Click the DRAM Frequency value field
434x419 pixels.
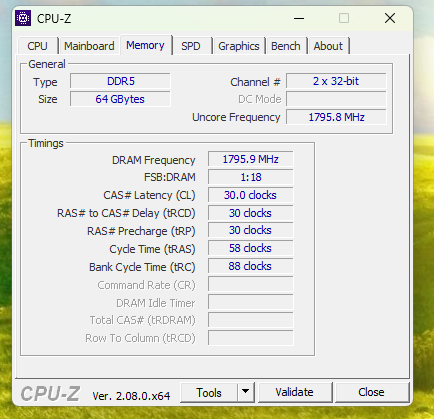click(251, 159)
